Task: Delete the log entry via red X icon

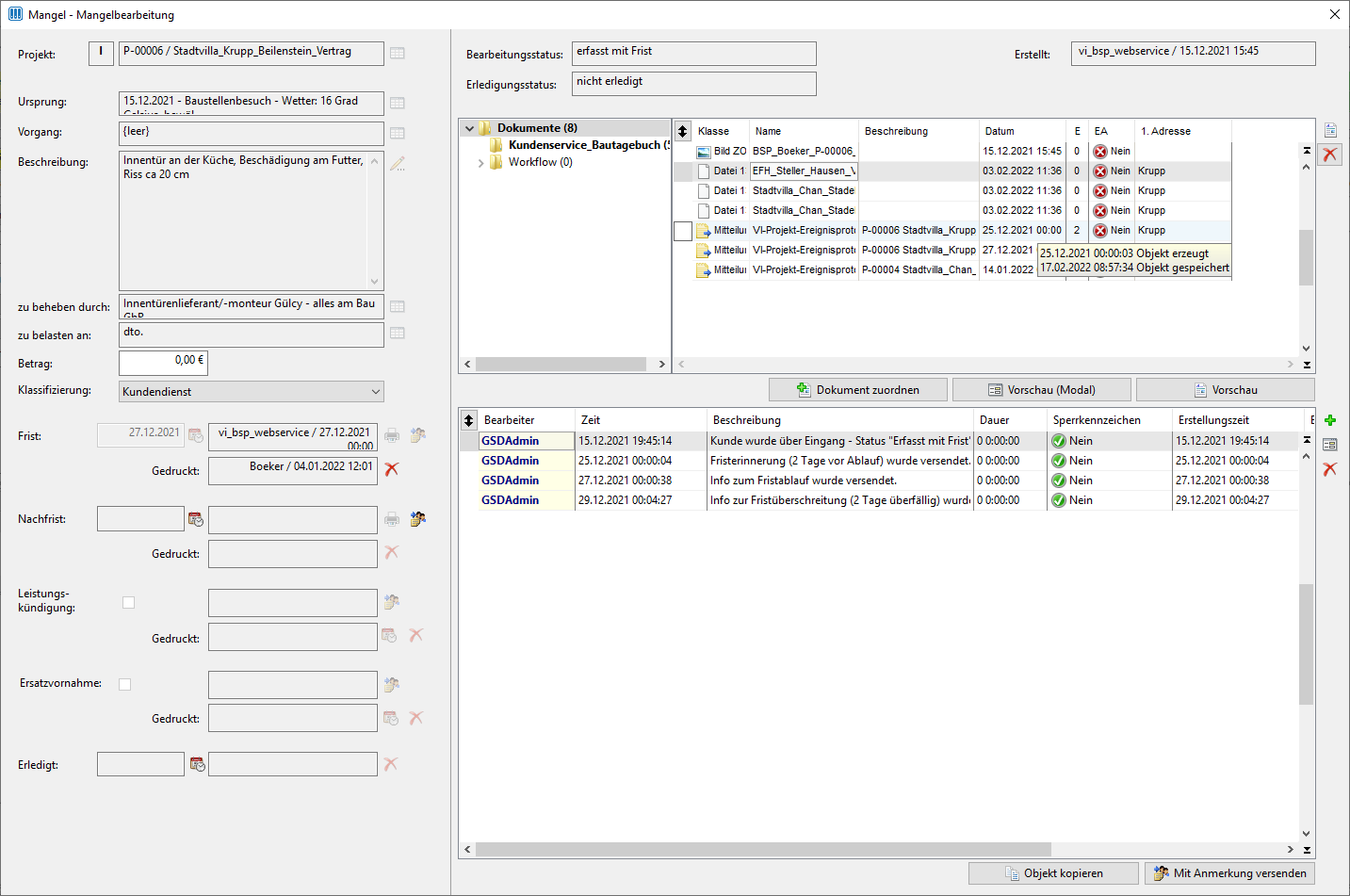Action: 1330,468
